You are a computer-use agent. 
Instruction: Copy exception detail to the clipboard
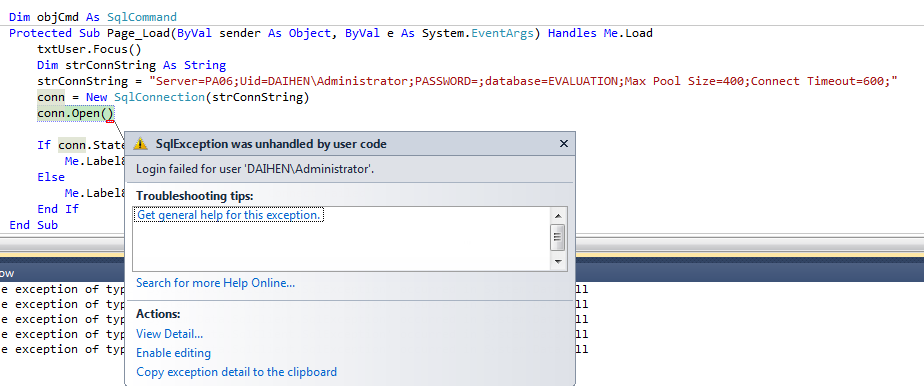[x=236, y=372]
